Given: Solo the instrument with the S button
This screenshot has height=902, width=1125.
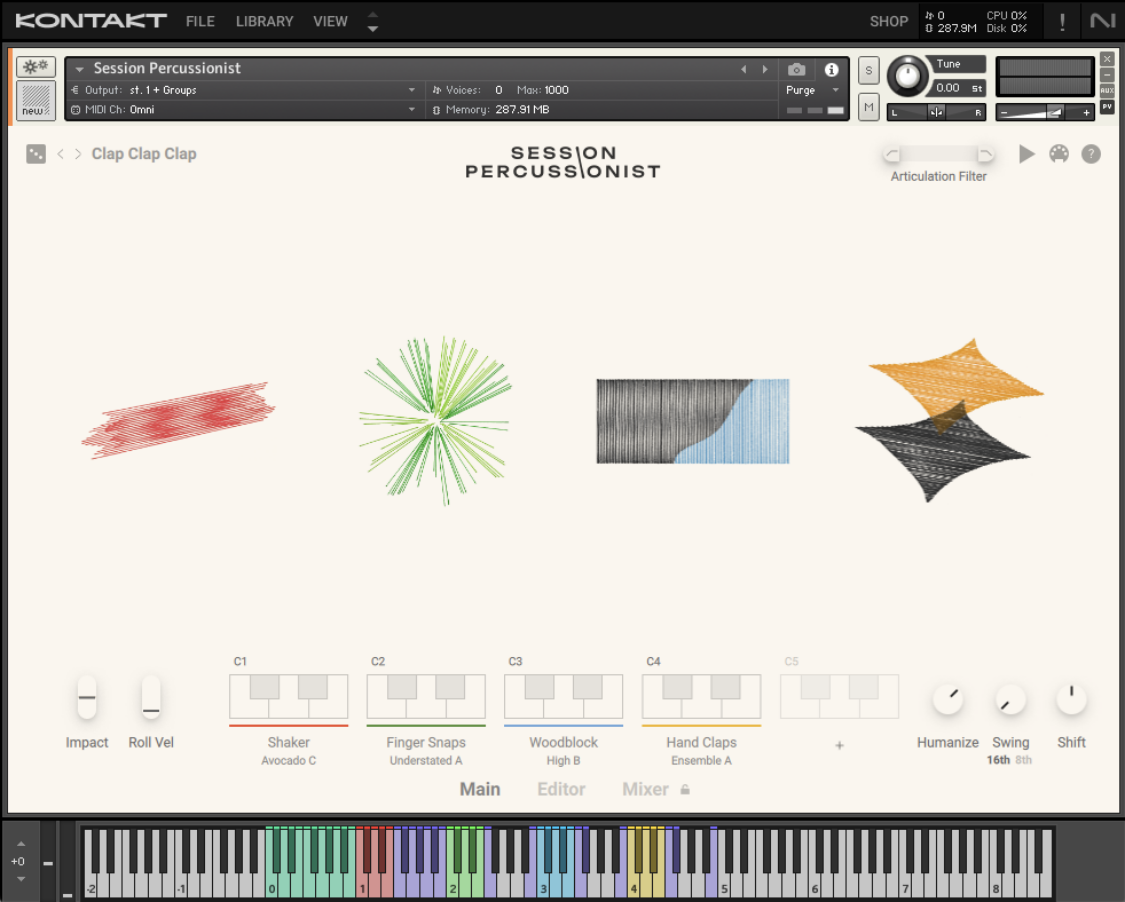Looking at the screenshot, I should [868, 71].
